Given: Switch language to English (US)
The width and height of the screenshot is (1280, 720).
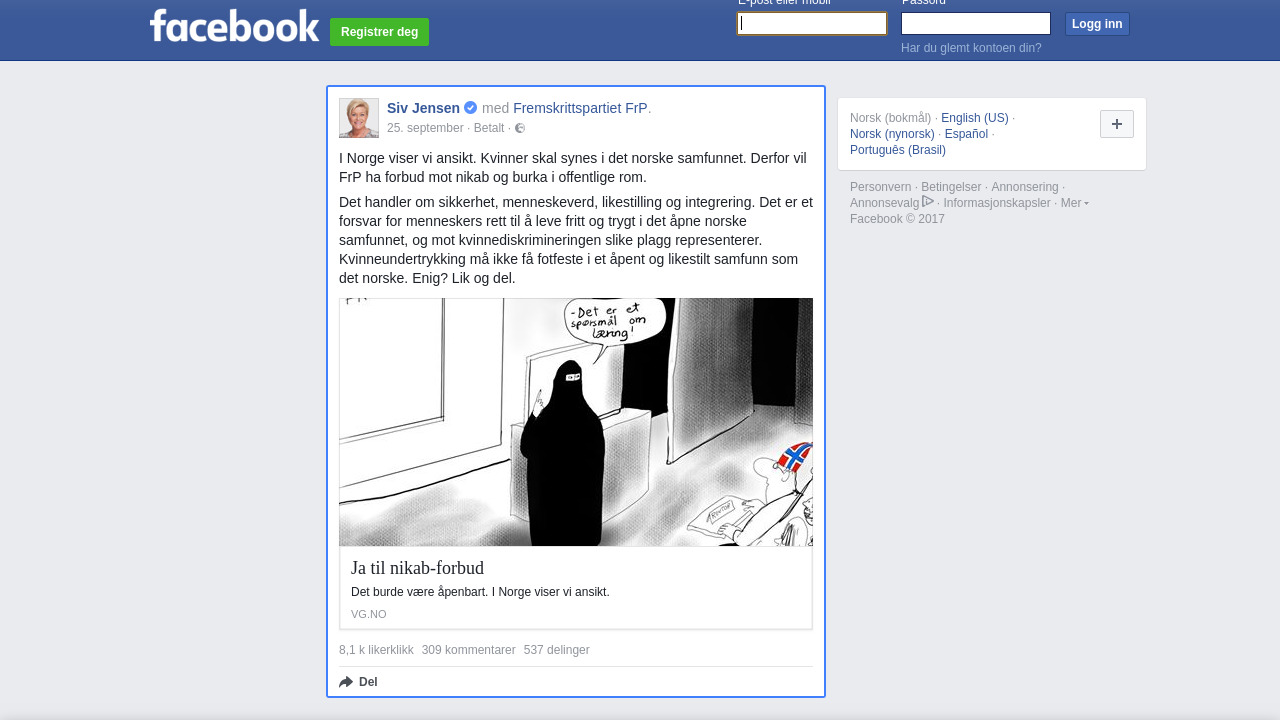Looking at the screenshot, I should click(x=974, y=118).
